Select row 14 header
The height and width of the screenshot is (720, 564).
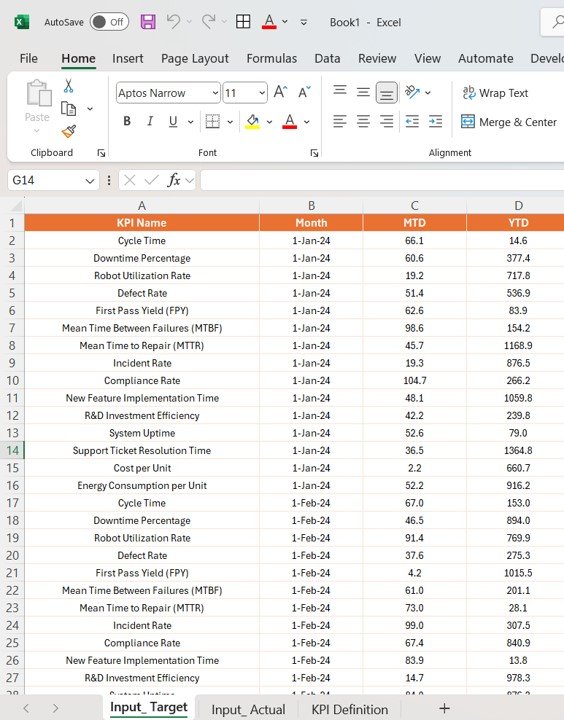(12, 450)
